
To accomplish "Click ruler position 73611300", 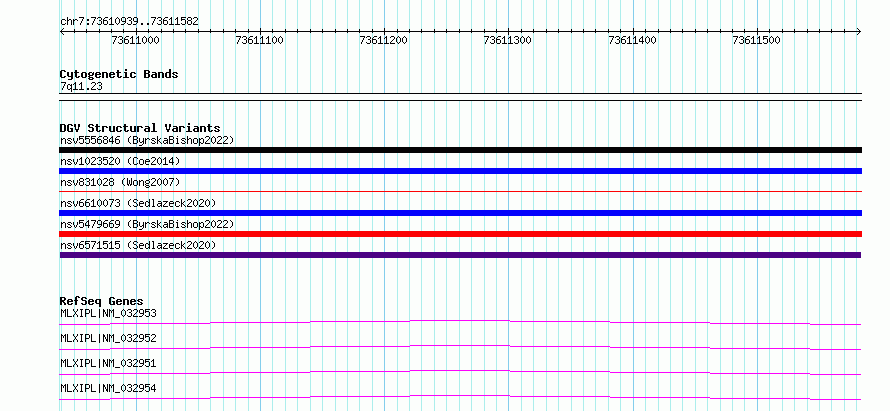I will click(x=508, y=40).
